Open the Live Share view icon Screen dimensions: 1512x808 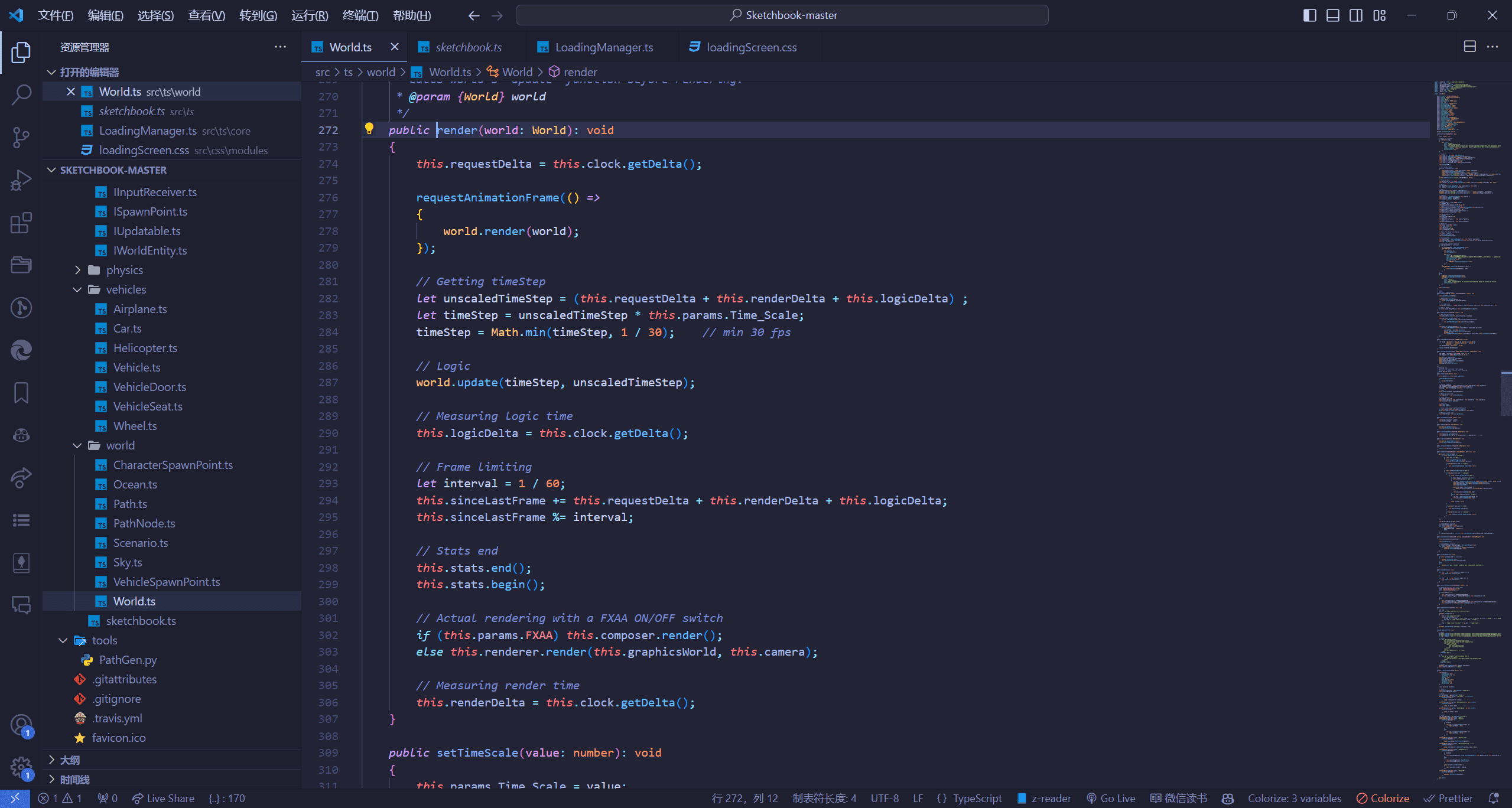pos(21,478)
